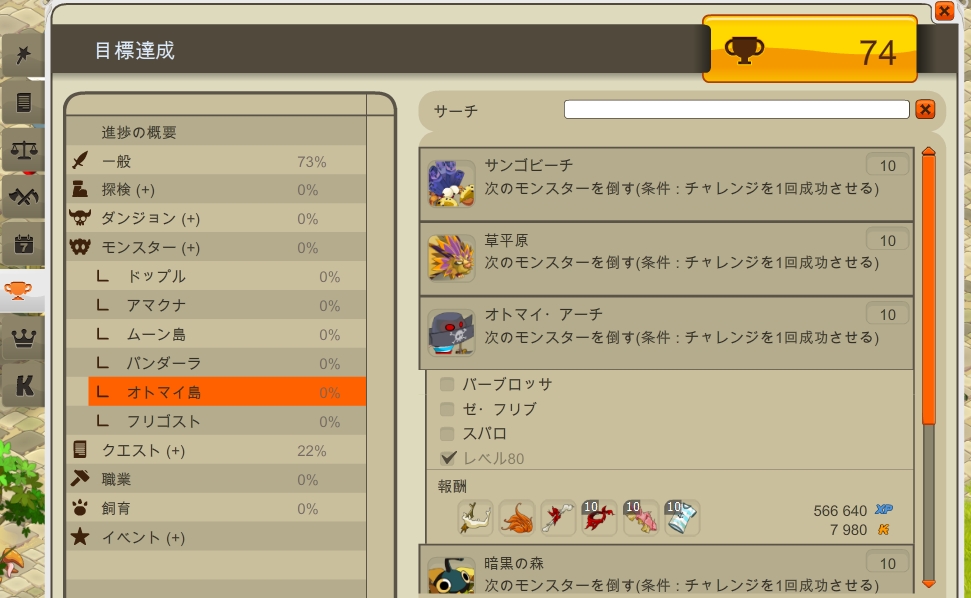Focus the サーチ search input field
This screenshot has width=971, height=598.
point(736,110)
